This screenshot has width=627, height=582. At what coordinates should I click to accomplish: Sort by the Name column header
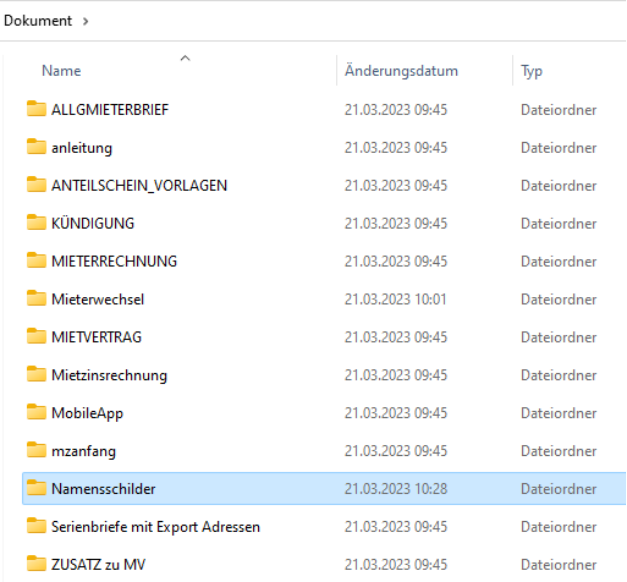point(61,71)
